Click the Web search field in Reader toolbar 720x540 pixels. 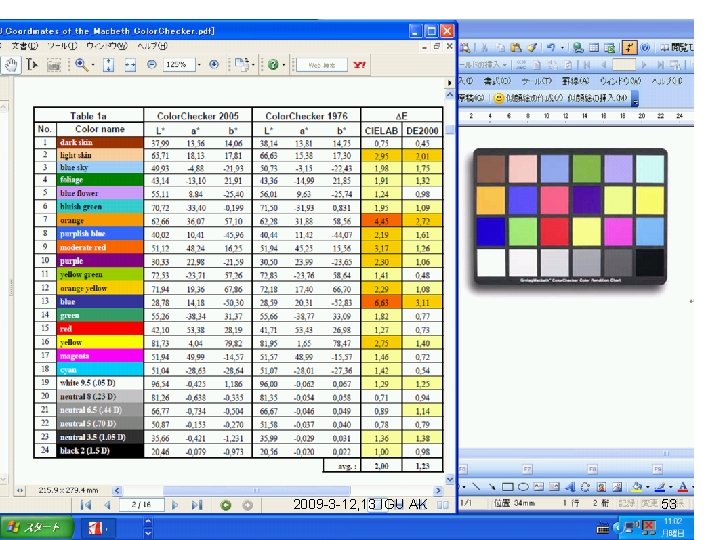click(x=322, y=65)
